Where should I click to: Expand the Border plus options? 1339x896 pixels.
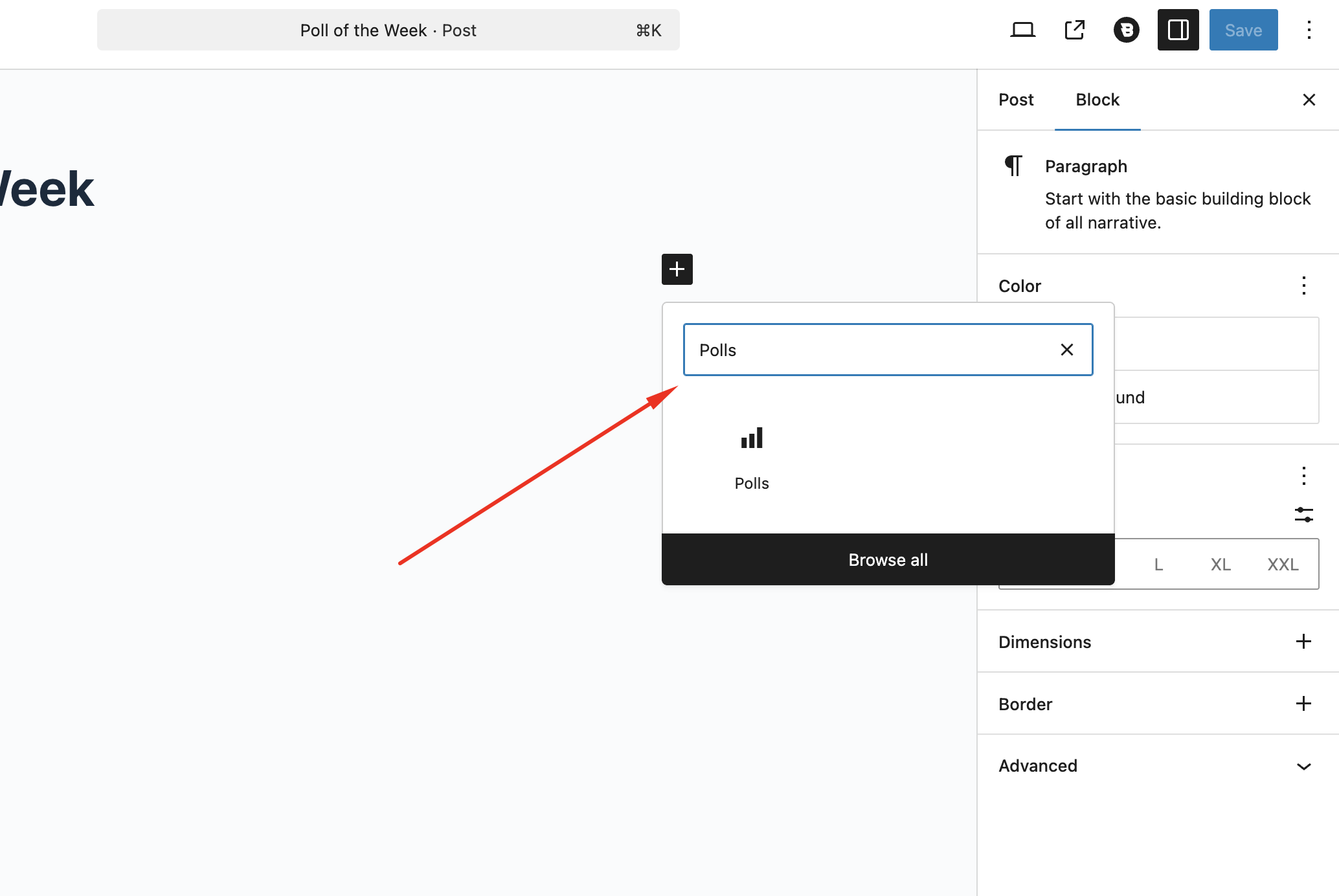pyautogui.click(x=1303, y=704)
